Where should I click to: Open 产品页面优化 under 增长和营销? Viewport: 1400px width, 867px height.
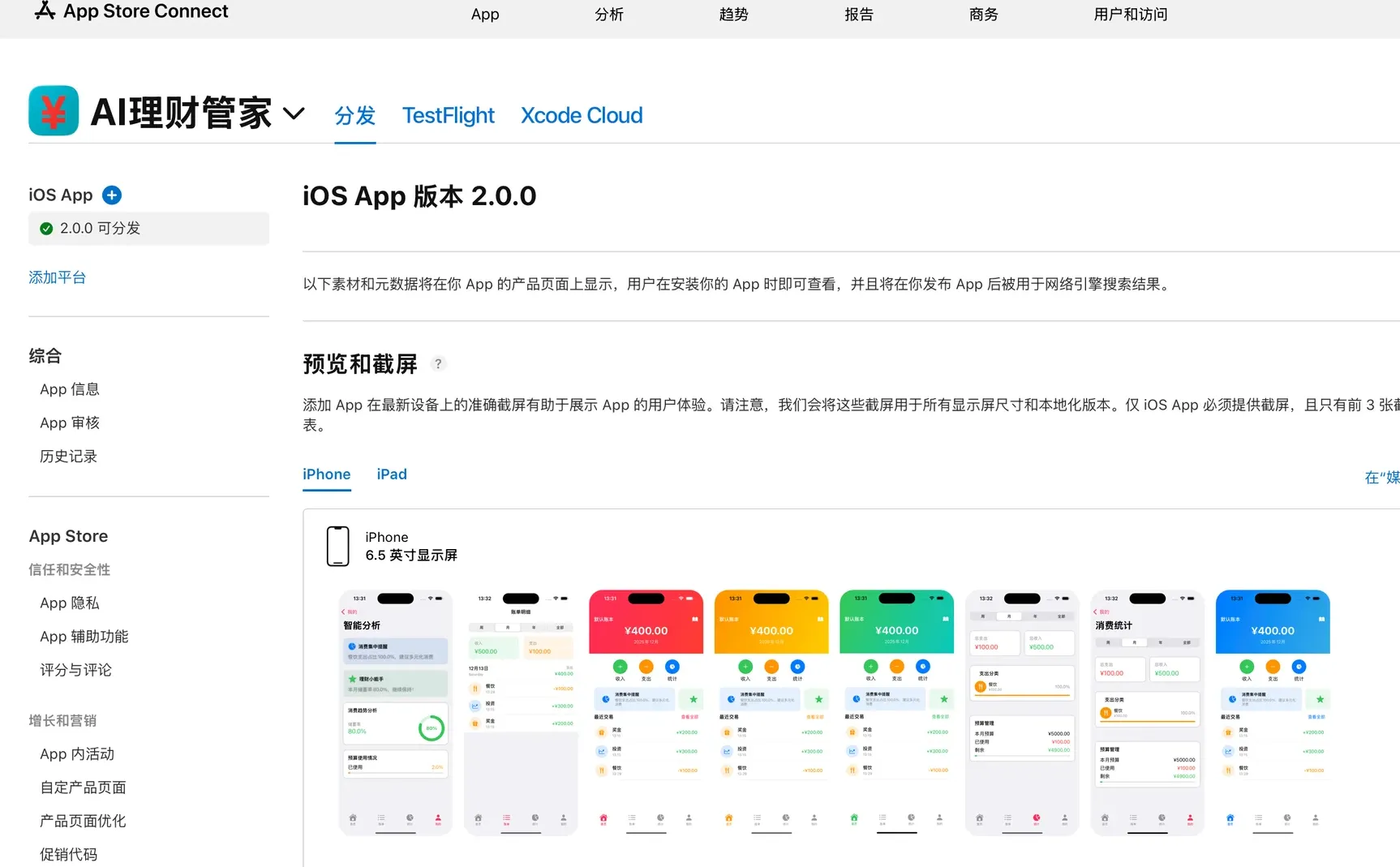click(x=82, y=820)
